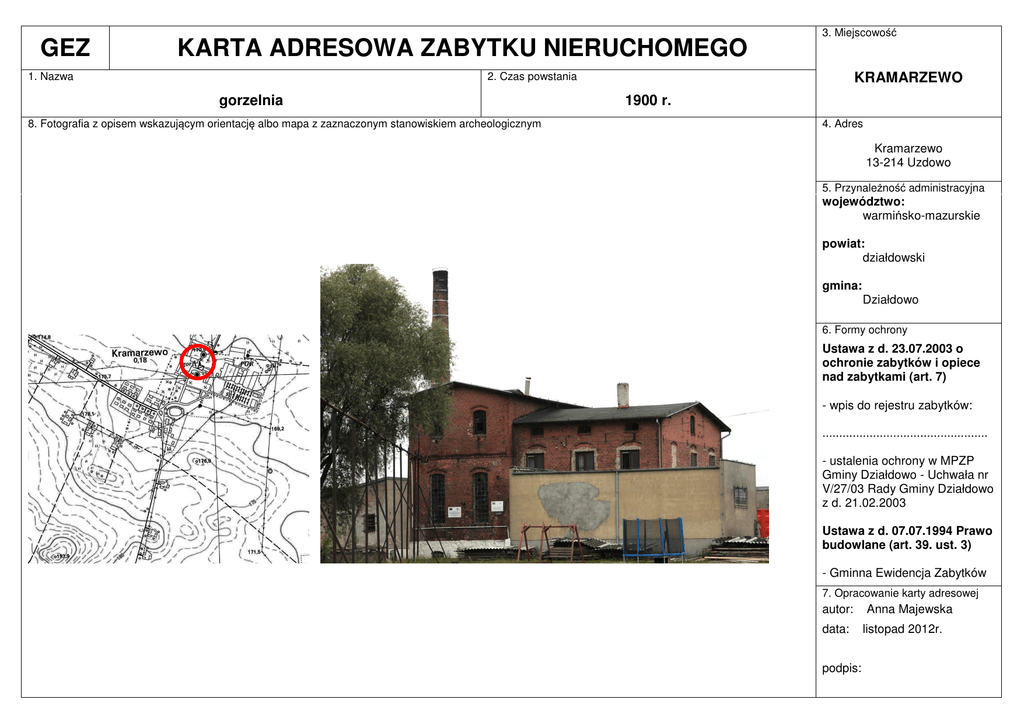Select the locality text KRAMARZEWO

(x=908, y=77)
